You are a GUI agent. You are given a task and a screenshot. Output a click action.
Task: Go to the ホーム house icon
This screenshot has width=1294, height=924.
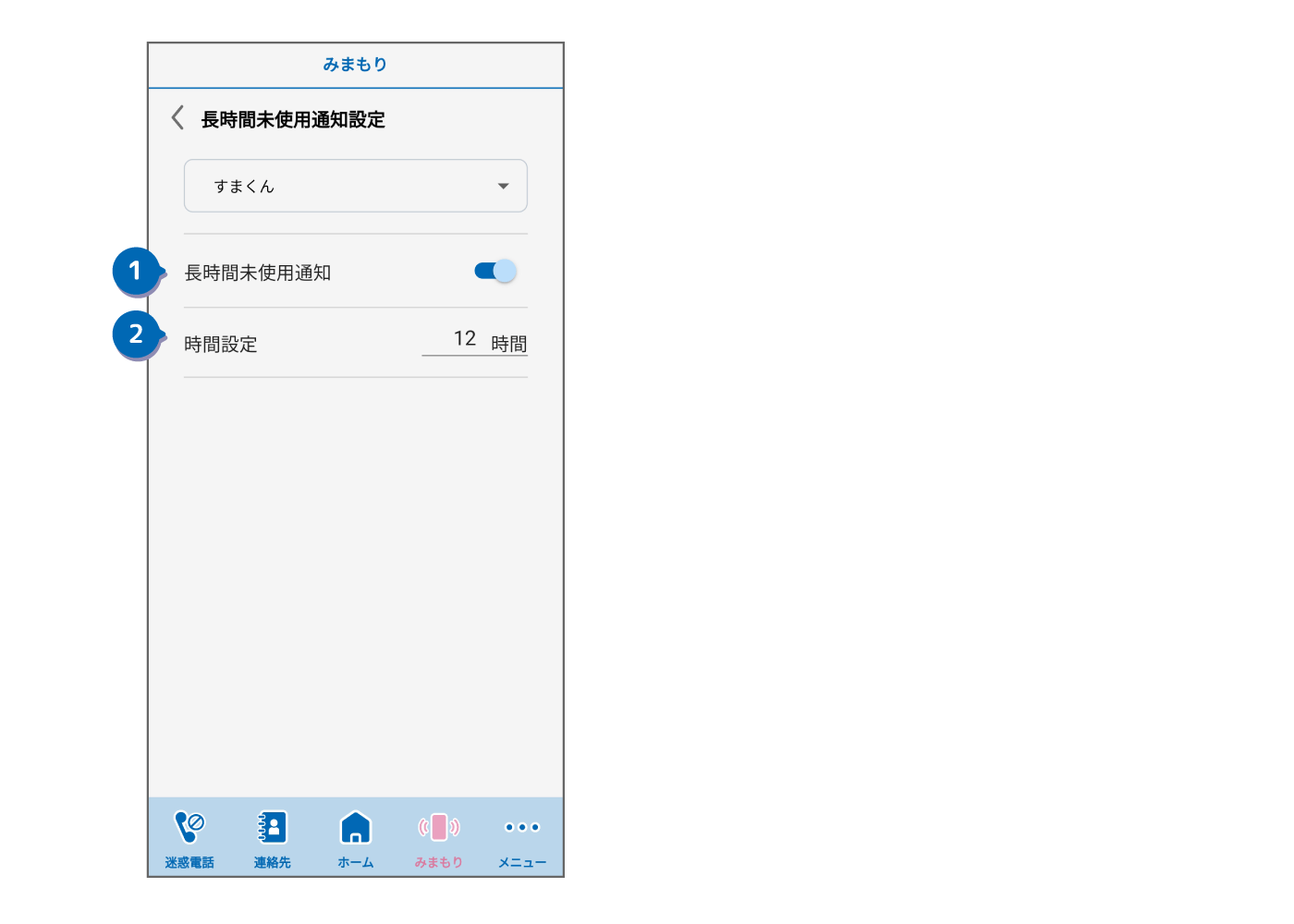pyautogui.click(x=356, y=827)
